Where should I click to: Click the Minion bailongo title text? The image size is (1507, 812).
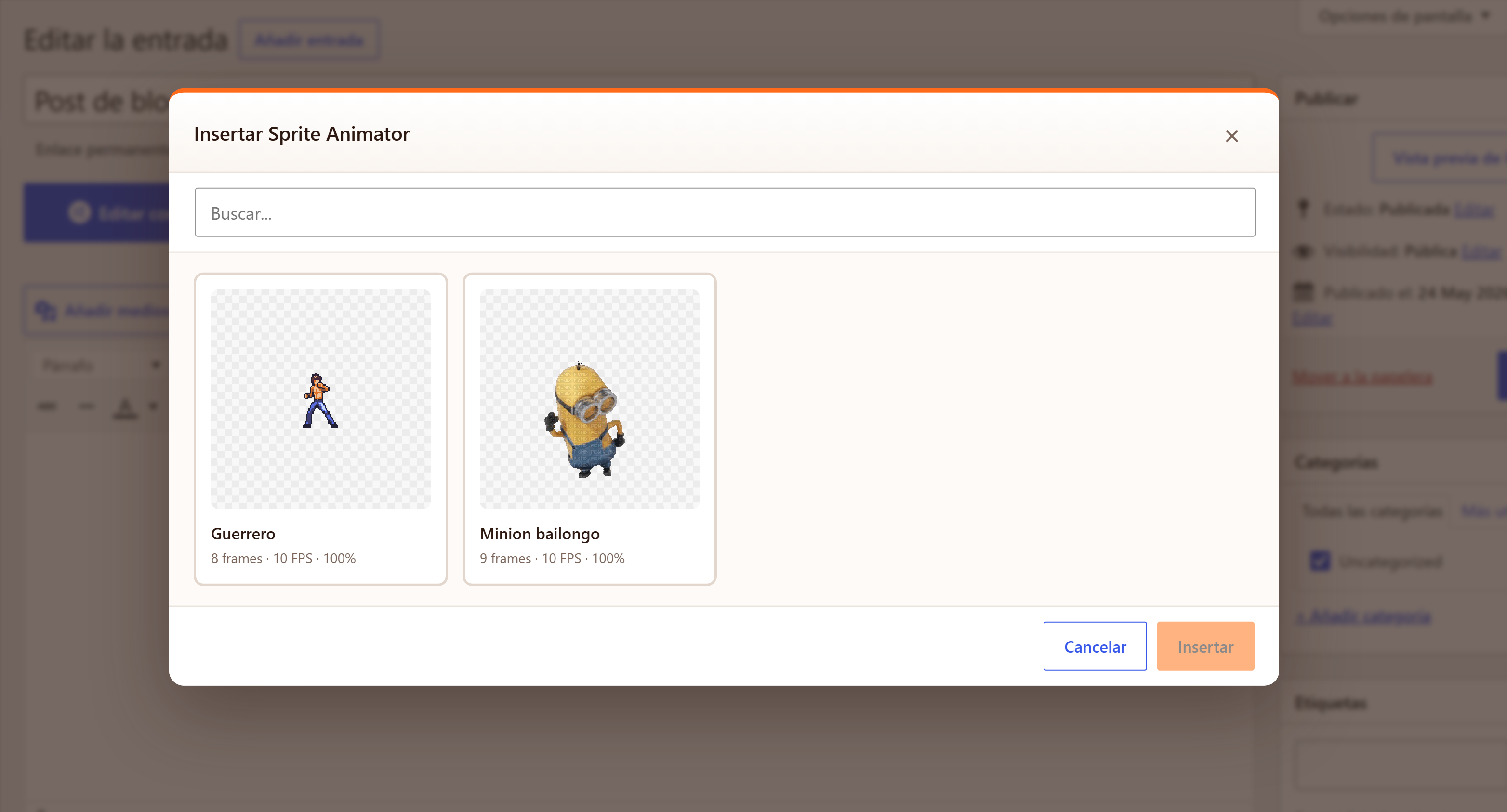point(540,534)
